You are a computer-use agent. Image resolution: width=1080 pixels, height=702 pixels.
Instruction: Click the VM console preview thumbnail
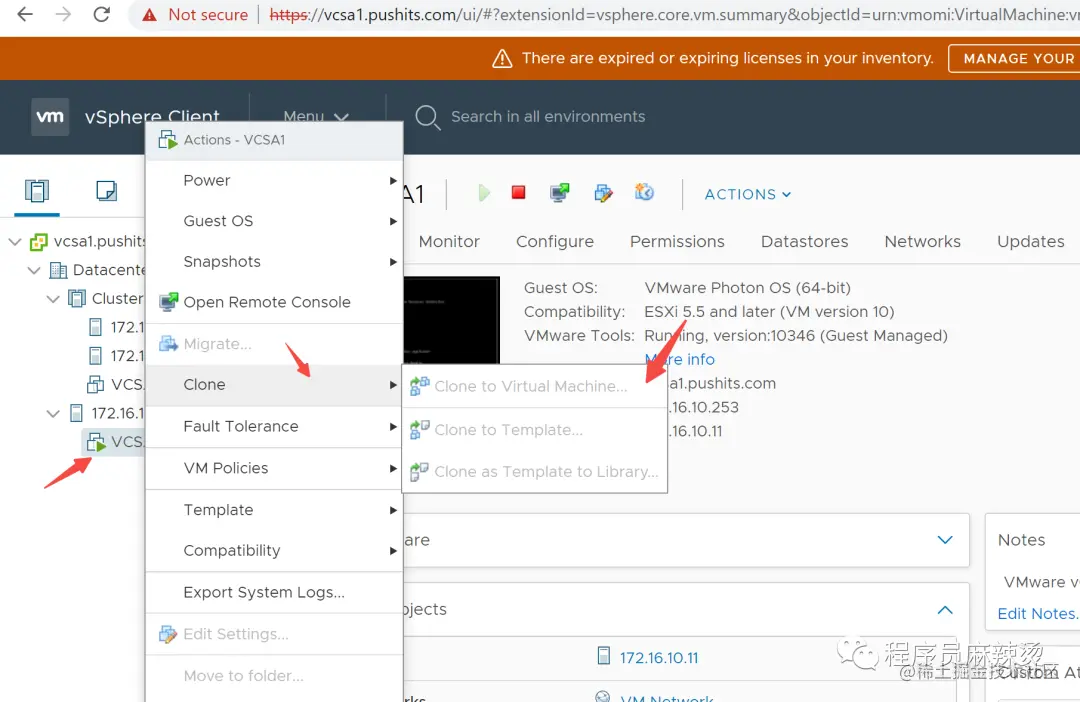[451, 320]
